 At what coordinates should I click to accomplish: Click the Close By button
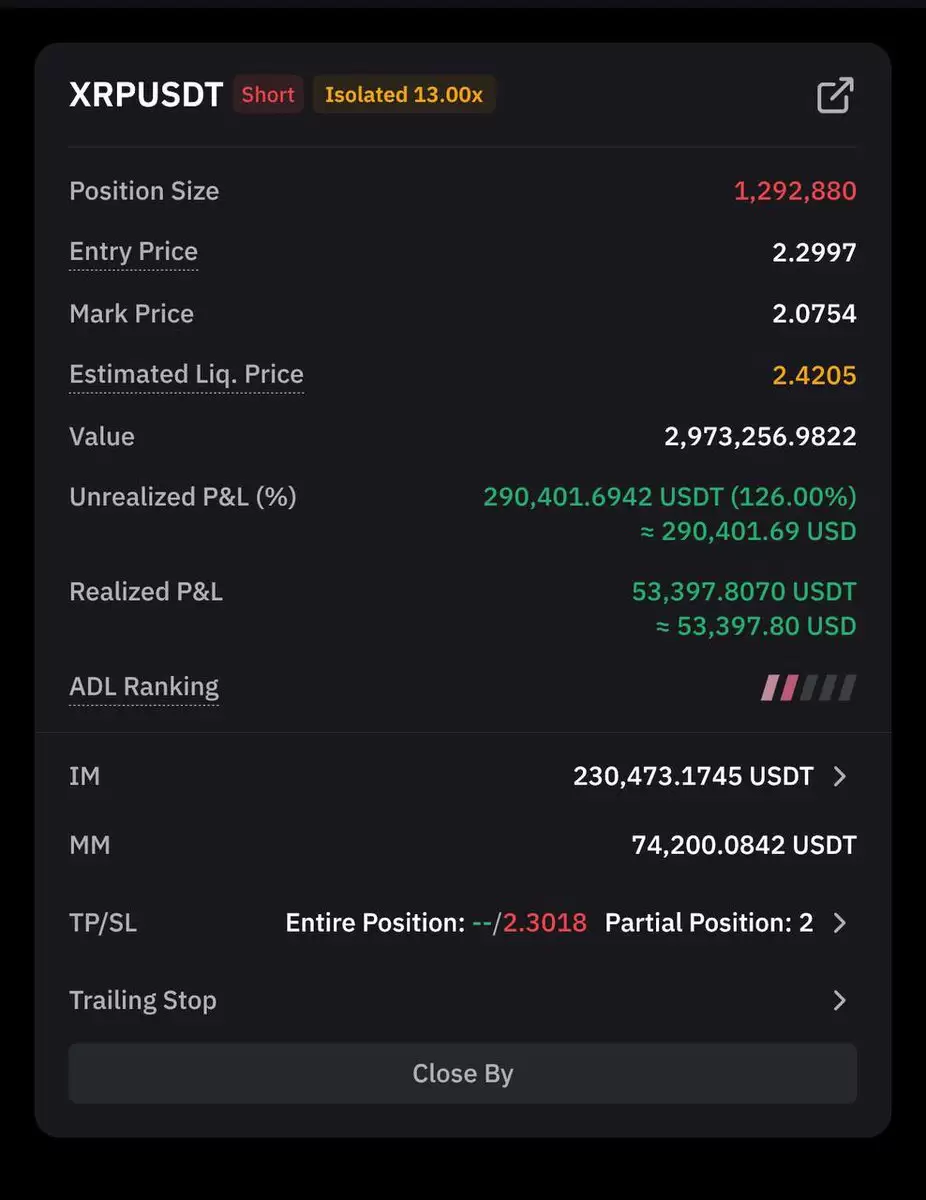click(463, 1073)
